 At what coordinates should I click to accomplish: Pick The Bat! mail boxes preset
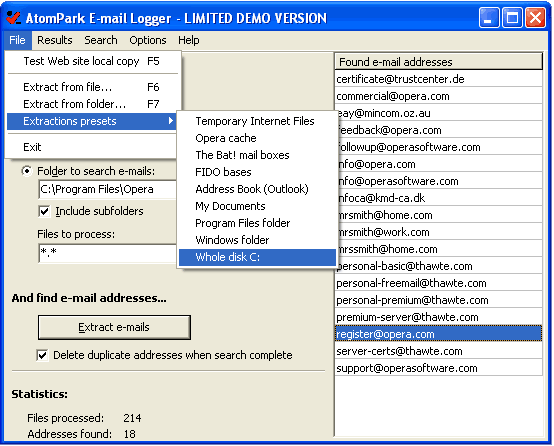pyautogui.click(x=257, y=155)
